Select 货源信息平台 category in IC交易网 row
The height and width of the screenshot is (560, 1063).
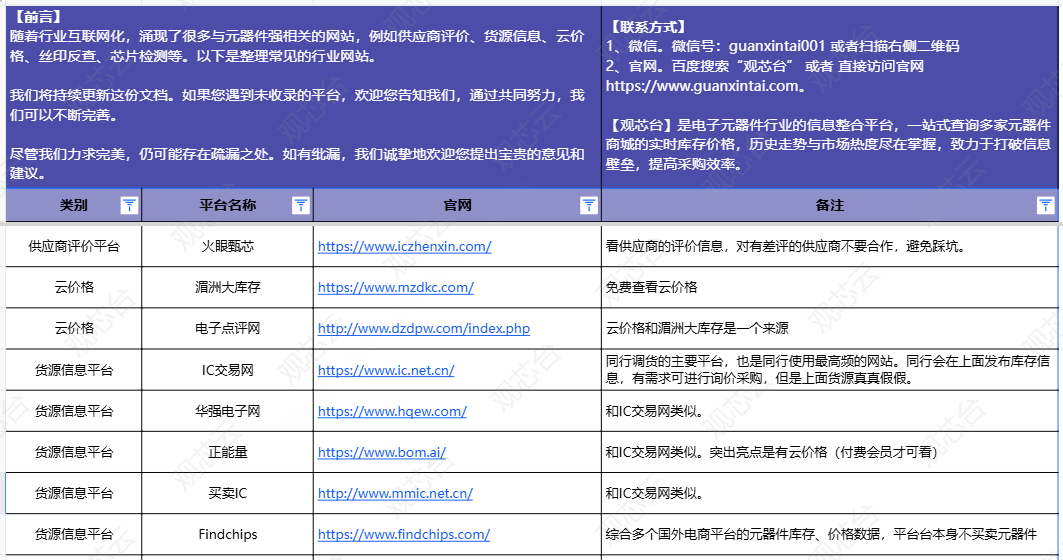(x=73, y=370)
